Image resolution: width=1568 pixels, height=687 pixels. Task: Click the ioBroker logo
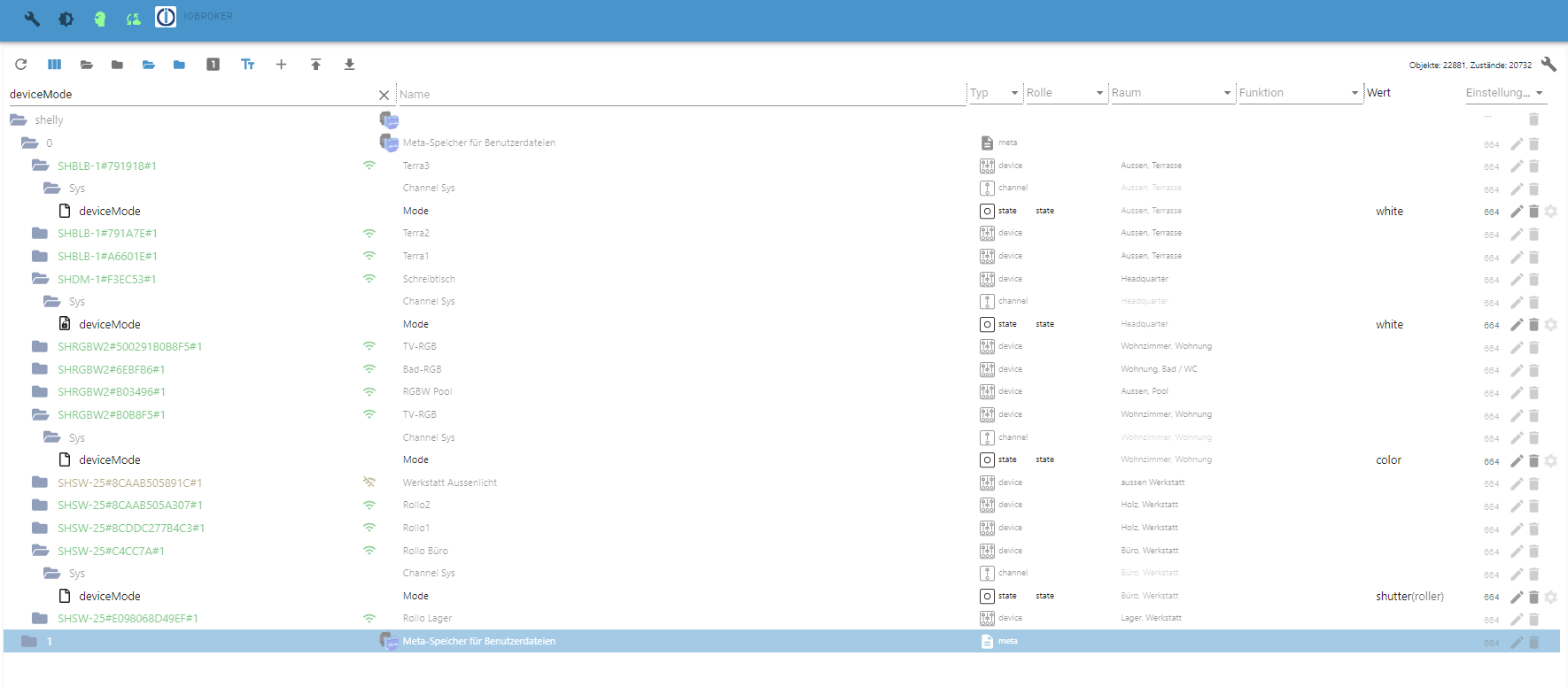pos(166,17)
